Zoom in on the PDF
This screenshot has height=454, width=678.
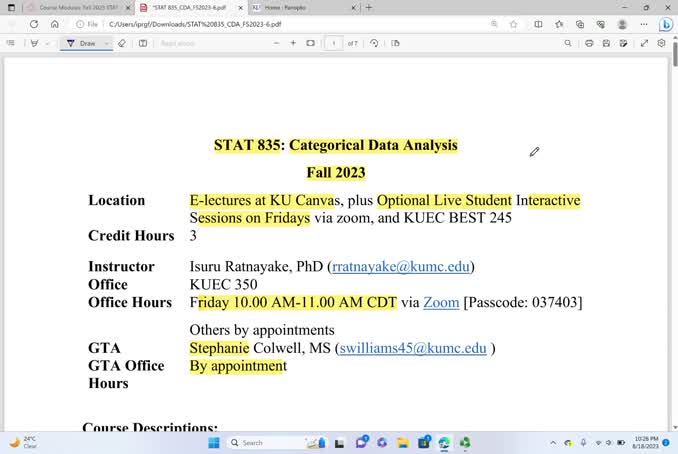coord(293,43)
